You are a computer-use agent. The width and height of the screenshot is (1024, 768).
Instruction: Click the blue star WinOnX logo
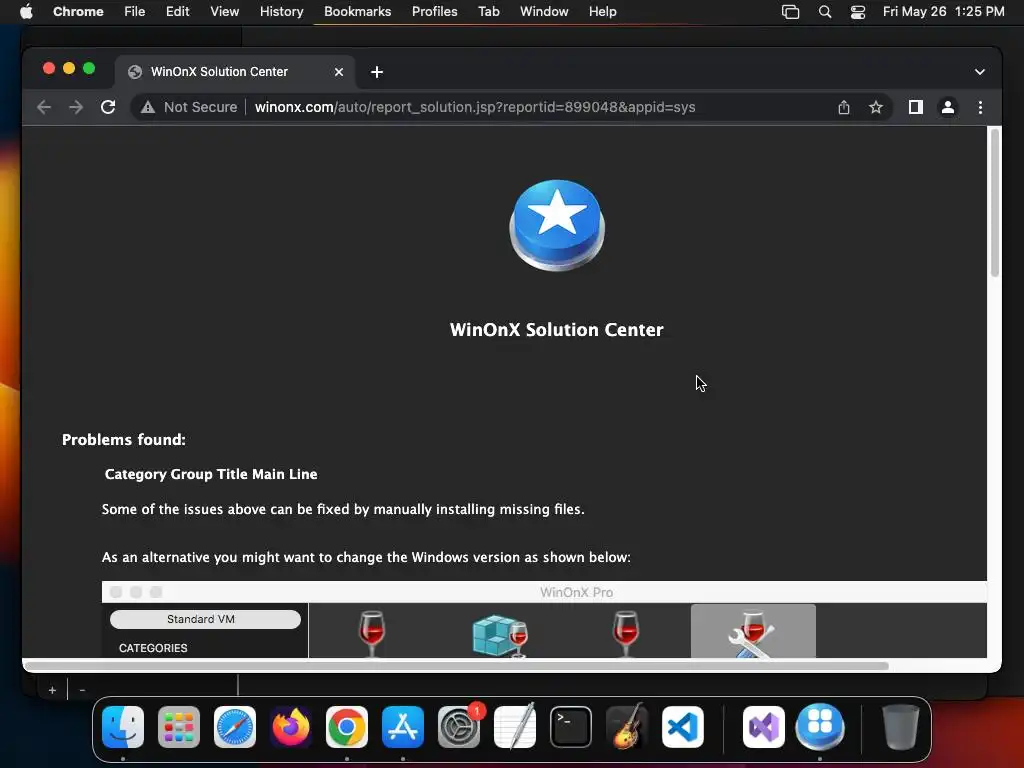point(557,225)
